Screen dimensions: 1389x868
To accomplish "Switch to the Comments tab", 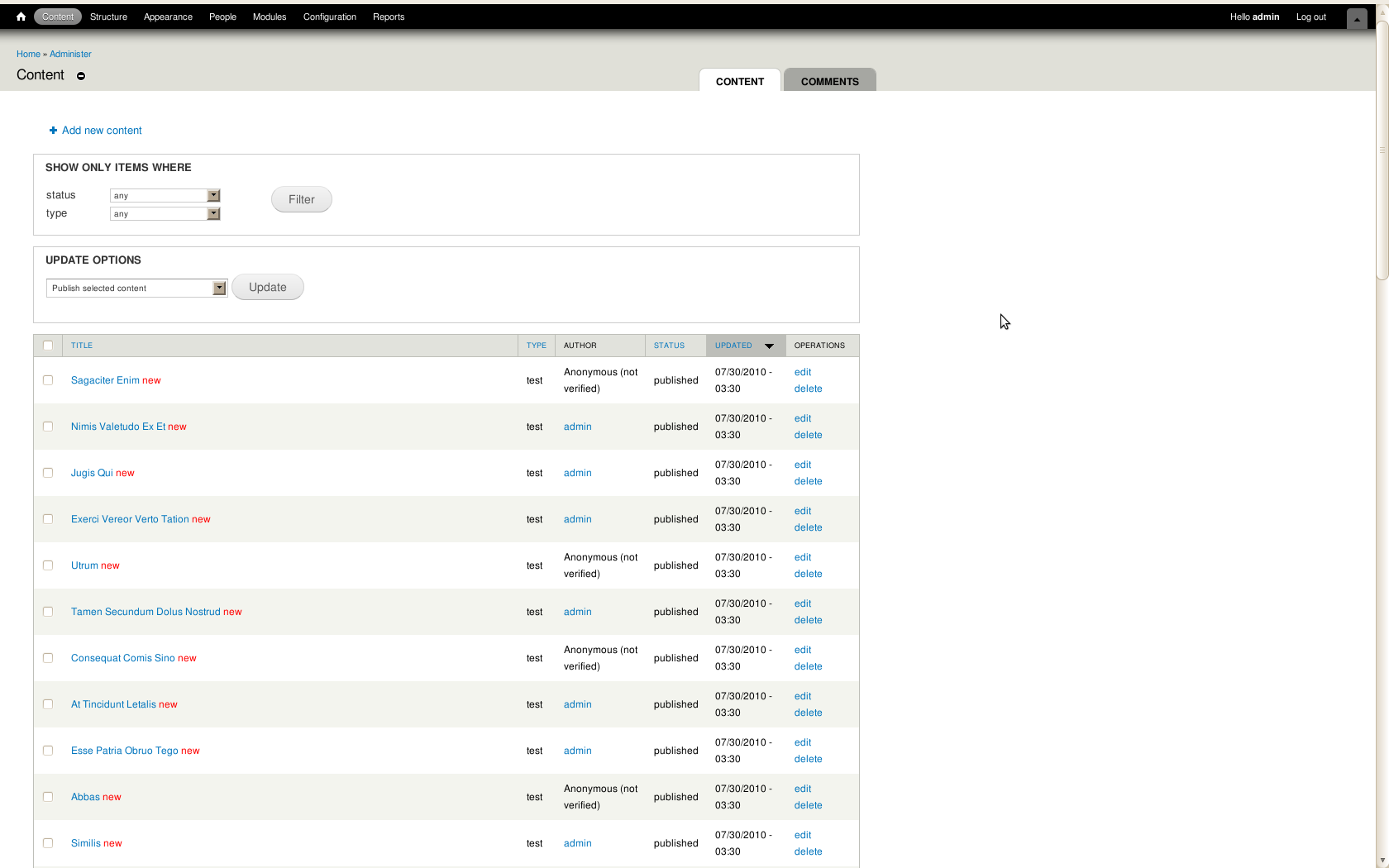I will [x=829, y=81].
